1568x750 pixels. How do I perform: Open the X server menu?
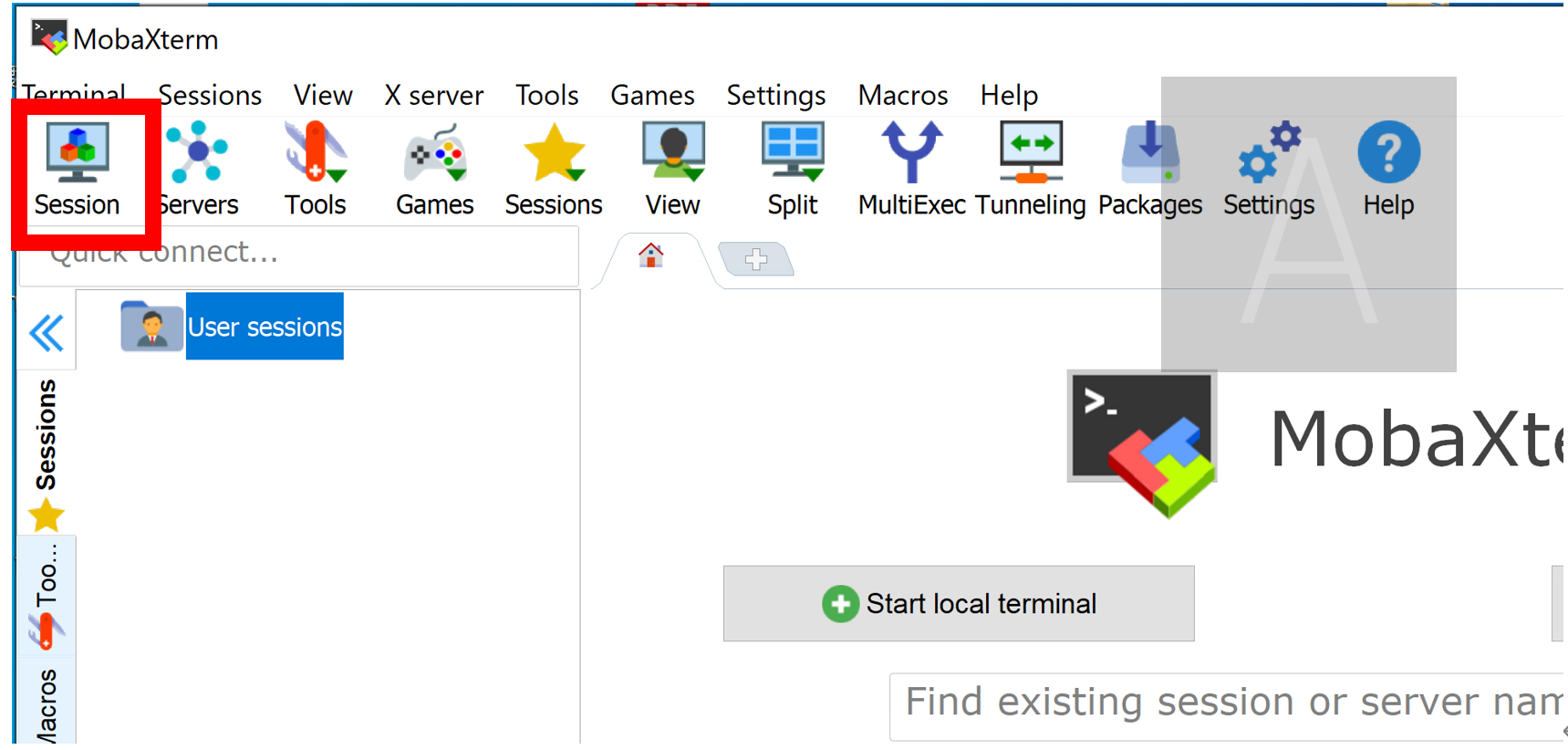434,95
